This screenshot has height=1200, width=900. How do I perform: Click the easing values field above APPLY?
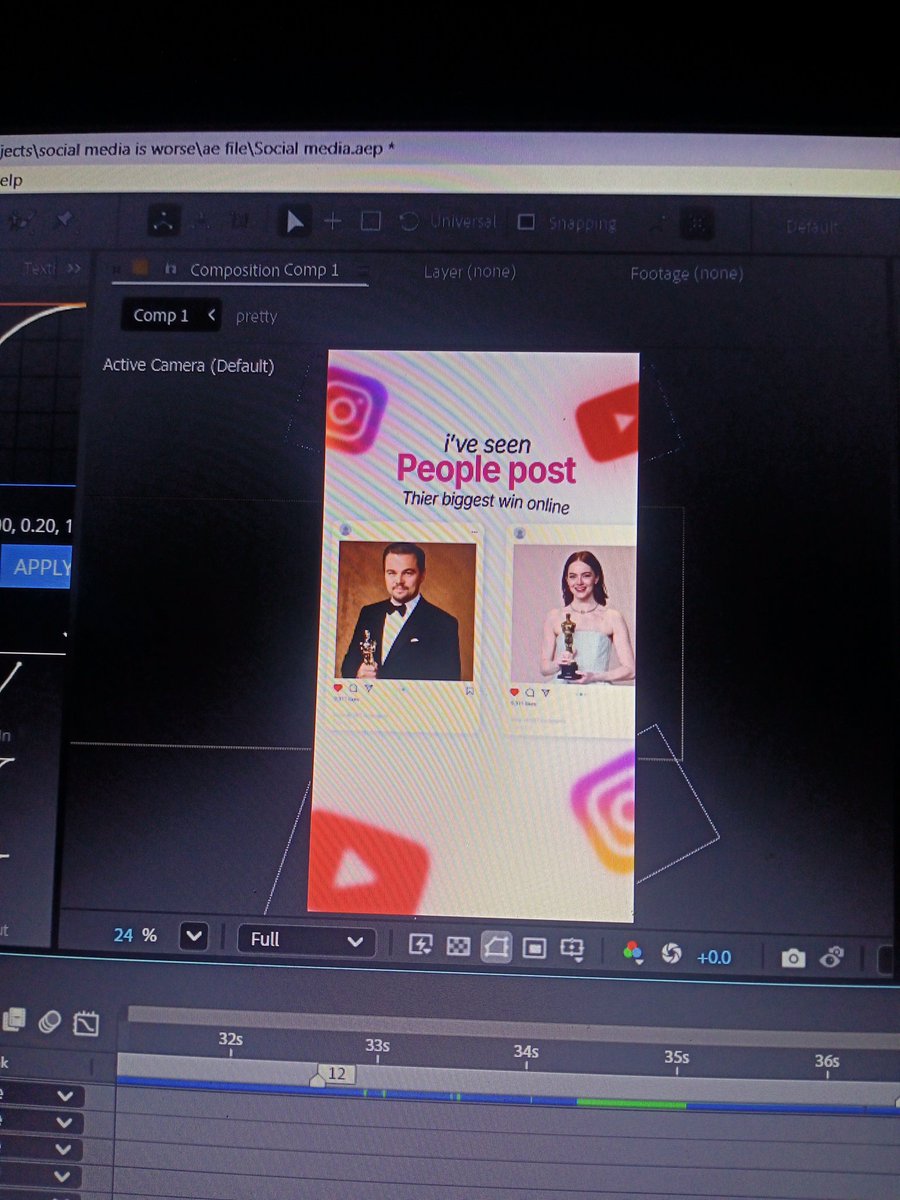34,525
